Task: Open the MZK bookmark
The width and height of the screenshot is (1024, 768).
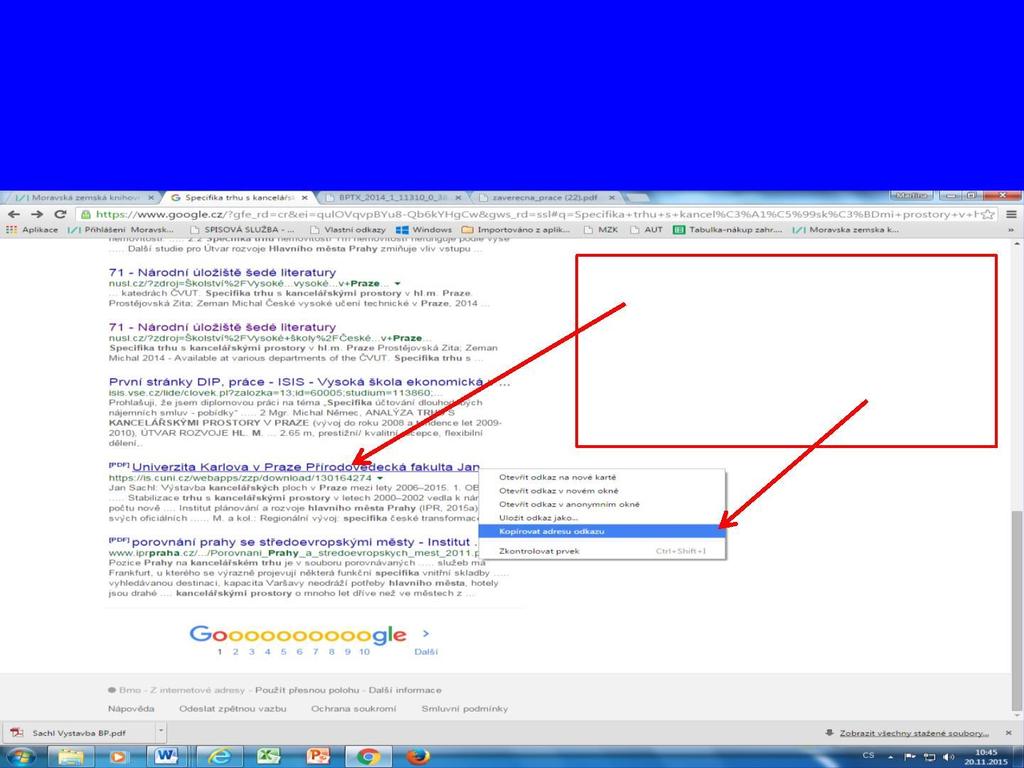Action: pyautogui.click(x=601, y=230)
